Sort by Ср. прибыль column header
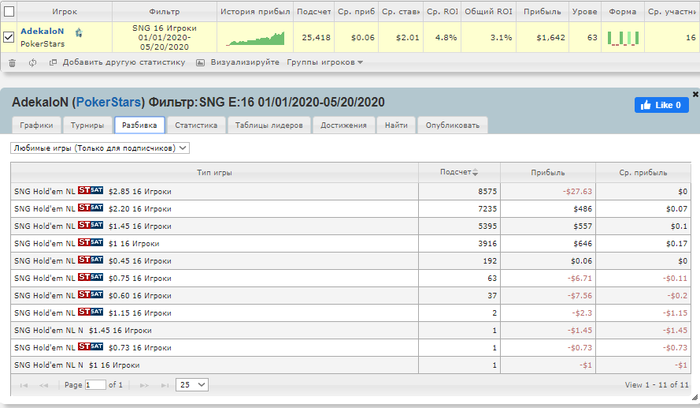 pos(643,172)
